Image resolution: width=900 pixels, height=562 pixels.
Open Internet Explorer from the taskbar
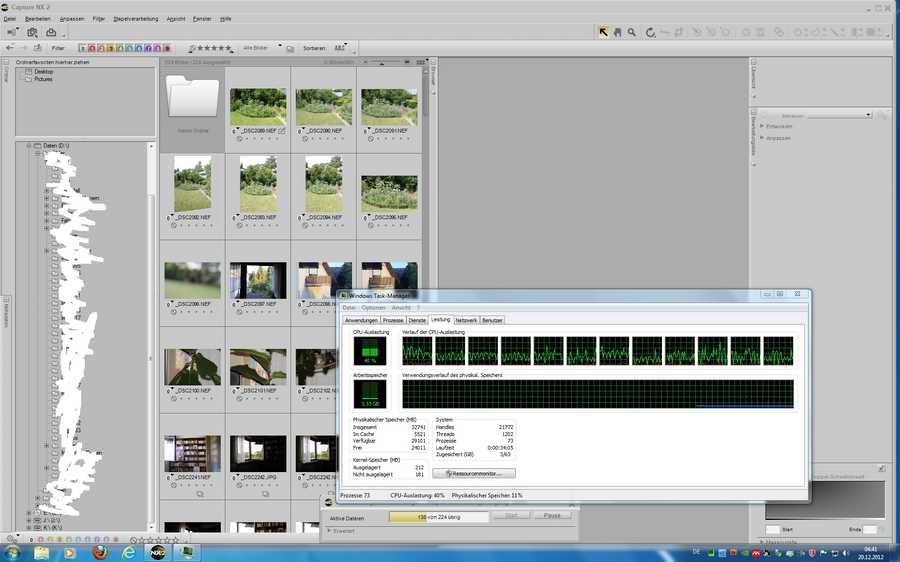pyautogui.click(x=129, y=553)
